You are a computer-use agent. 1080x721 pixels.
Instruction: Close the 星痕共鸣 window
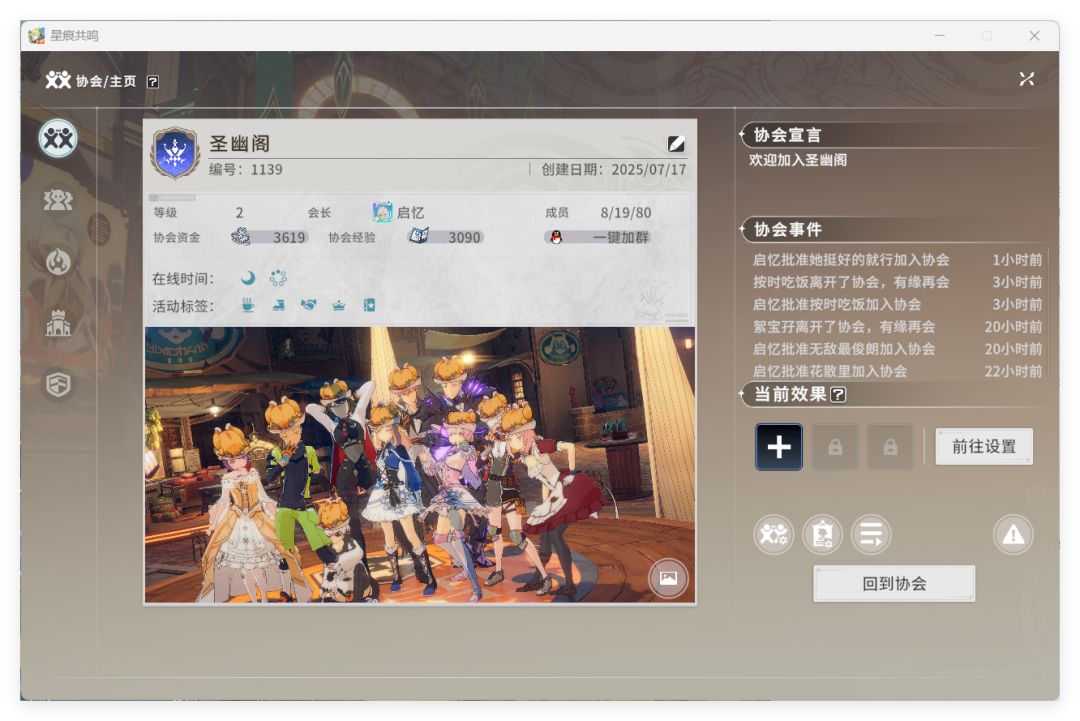tap(1034, 35)
